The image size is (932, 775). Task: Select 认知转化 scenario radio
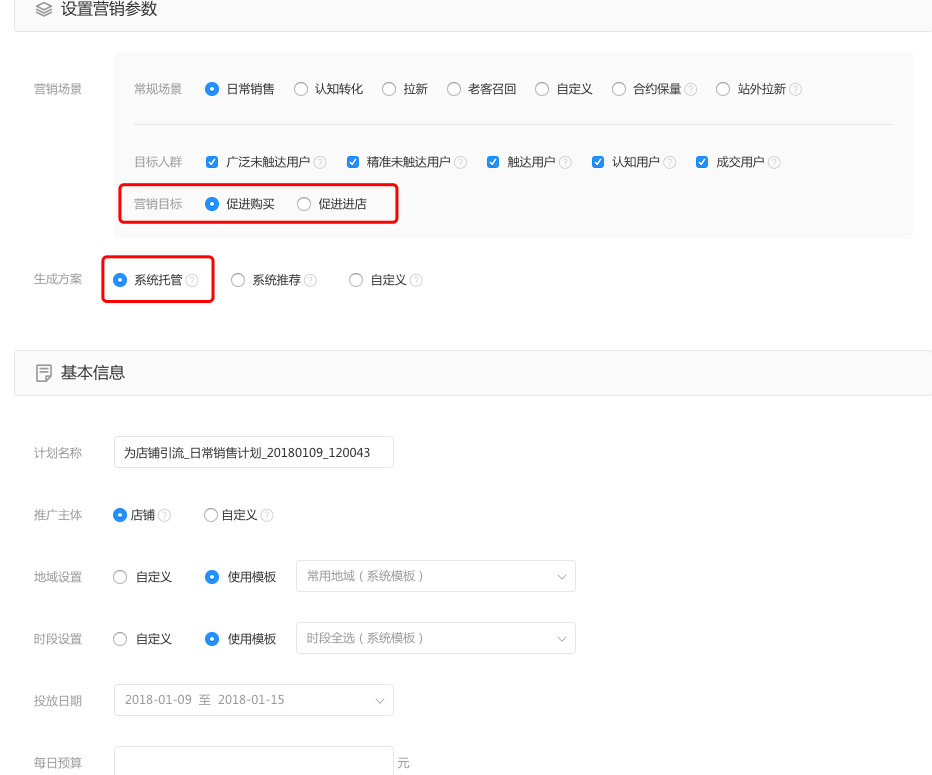click(301, 89)
